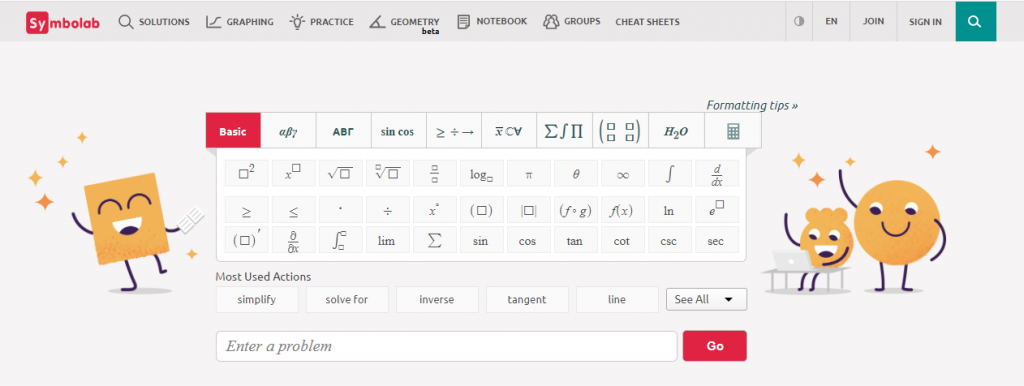Change the language with the EN button
This screenshot has height=386, width=1024.
[x=831, y=21]
